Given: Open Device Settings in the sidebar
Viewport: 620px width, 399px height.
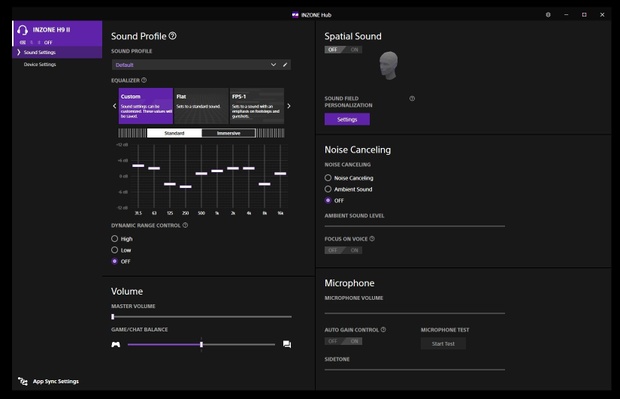Looking at the screenshot, I should (40, 64).
